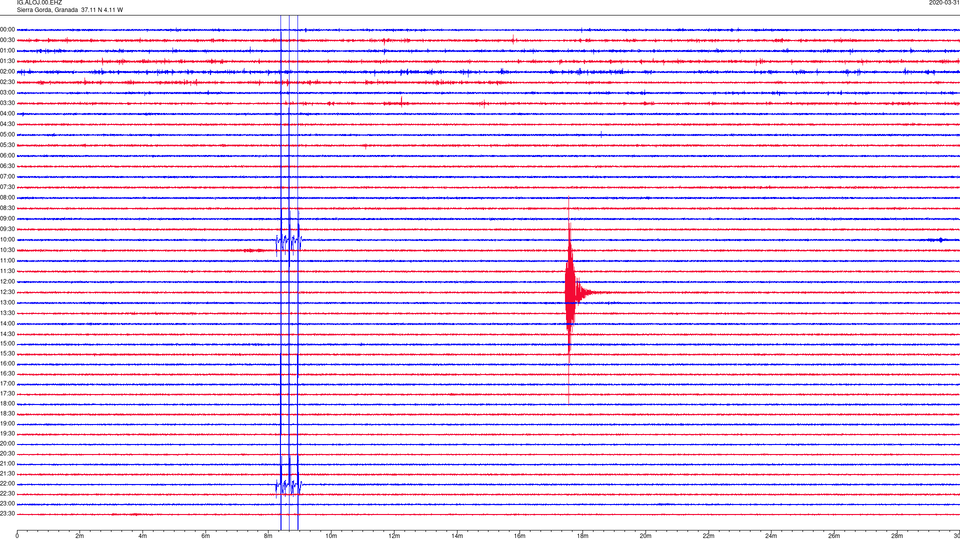
Task: Select the 02:30 trace time label
Action: [x=7, y=82]
